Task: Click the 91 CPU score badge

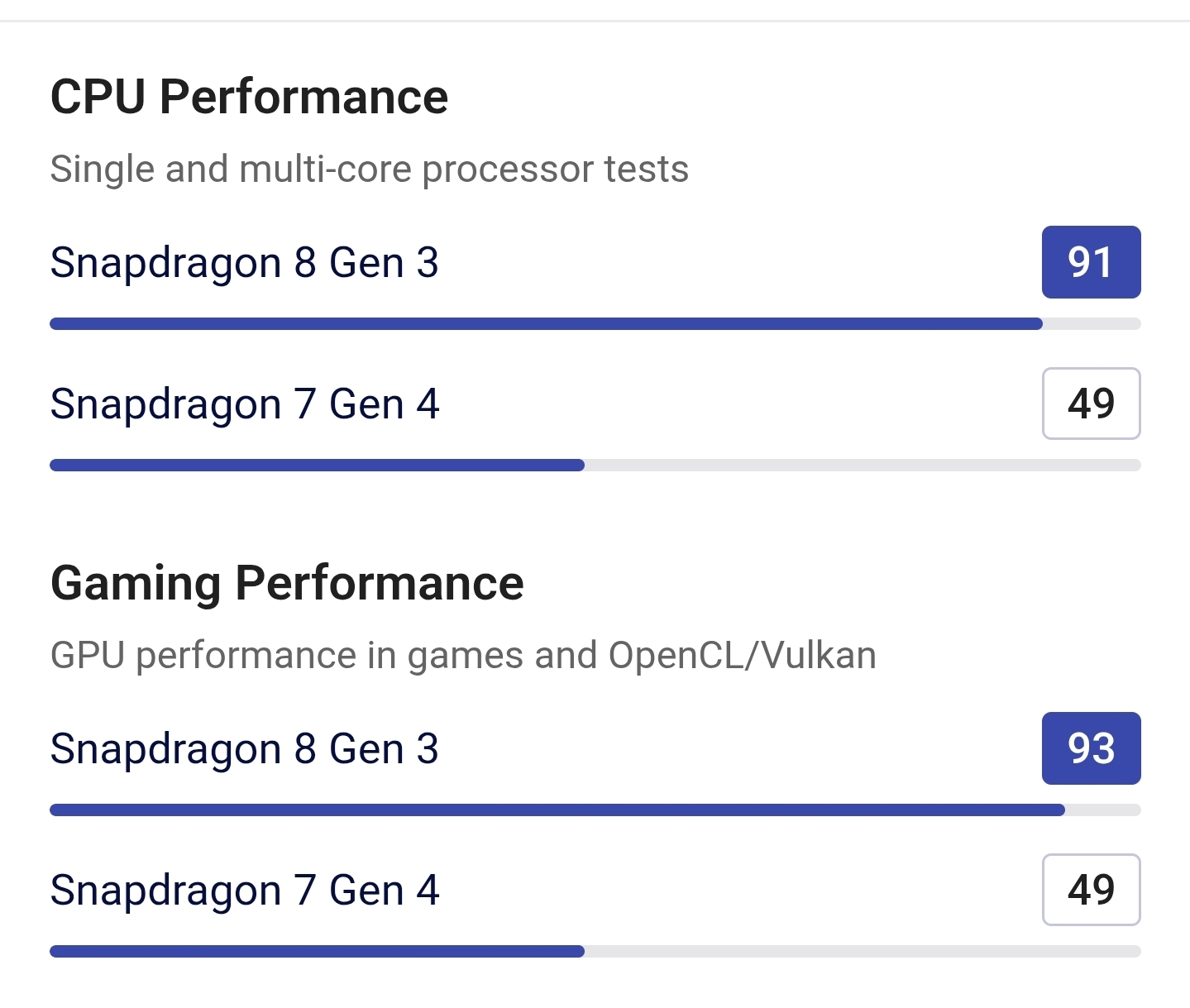Action: point(1091,262)
